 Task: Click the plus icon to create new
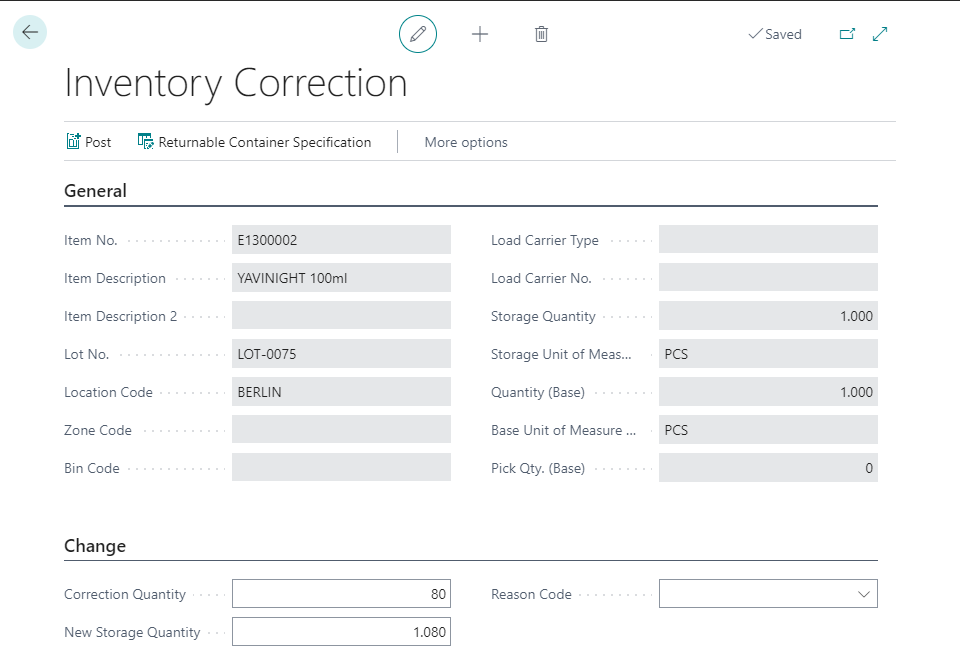click(480, 34)
